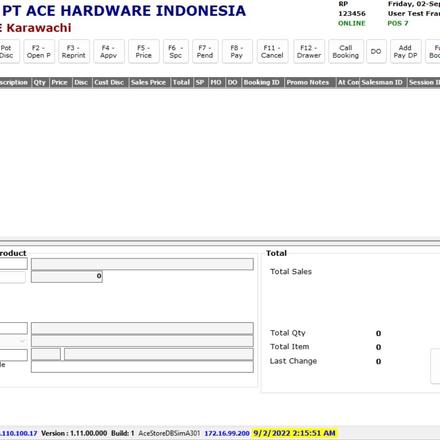This screenshot has height=440, width=440.
Task: Select the F4 - Appv button
Action: tap(109, 52)
